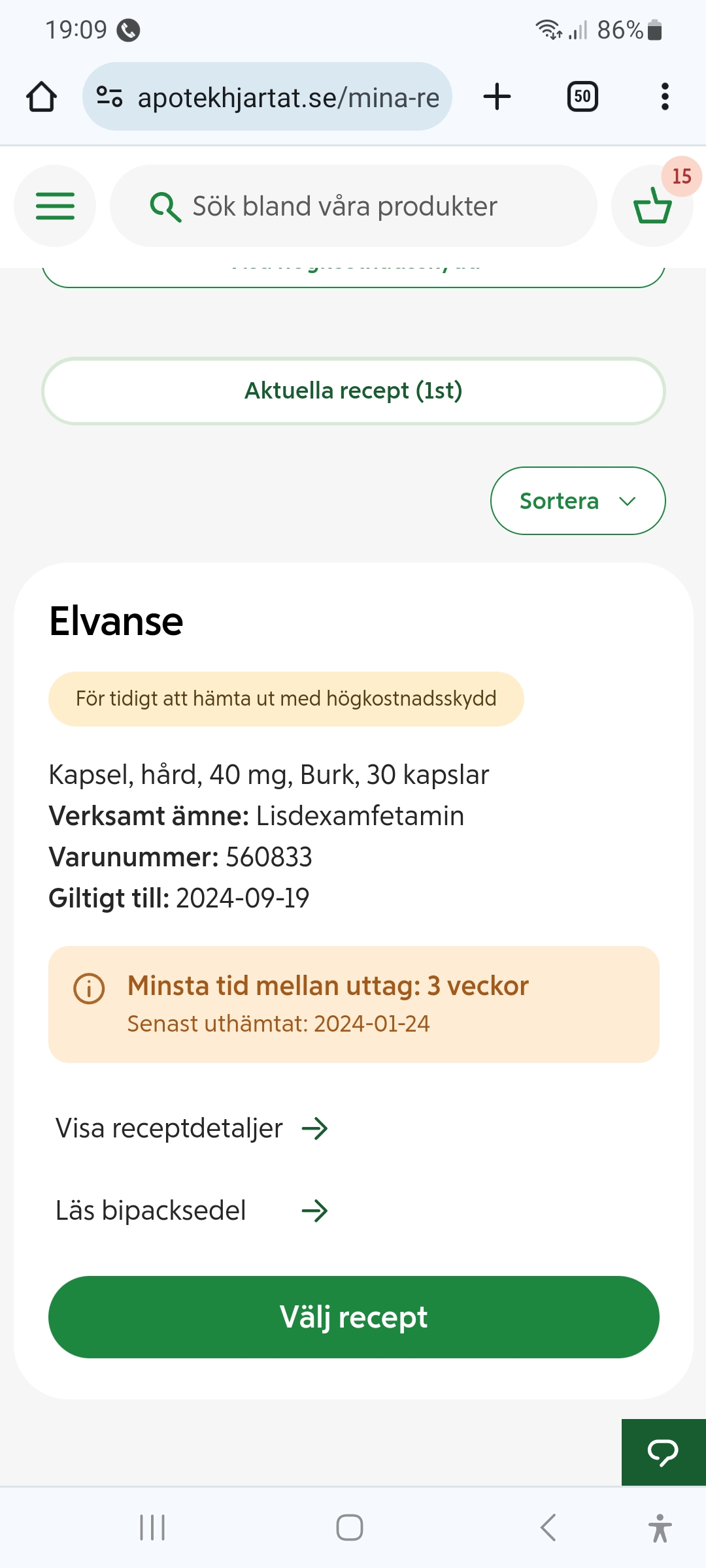706x1568 pixels.
Task: Open the shopping cart with 15 items
Action: pos(652,206)
